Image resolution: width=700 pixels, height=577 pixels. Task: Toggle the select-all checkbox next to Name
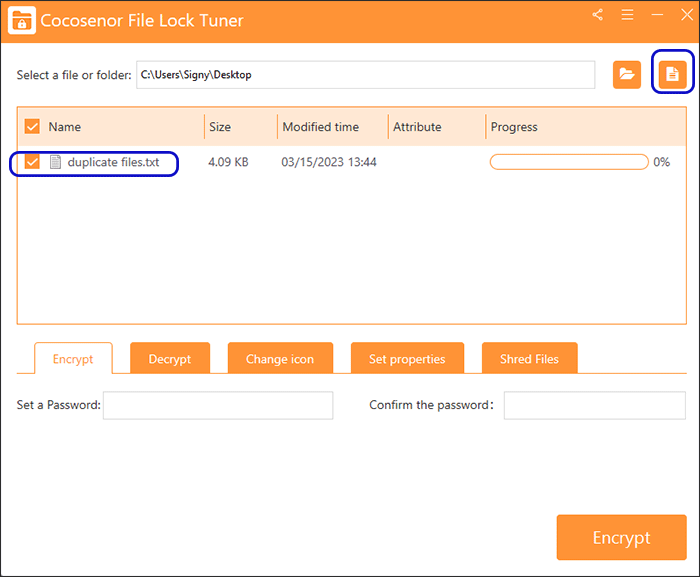coord(32,126)
